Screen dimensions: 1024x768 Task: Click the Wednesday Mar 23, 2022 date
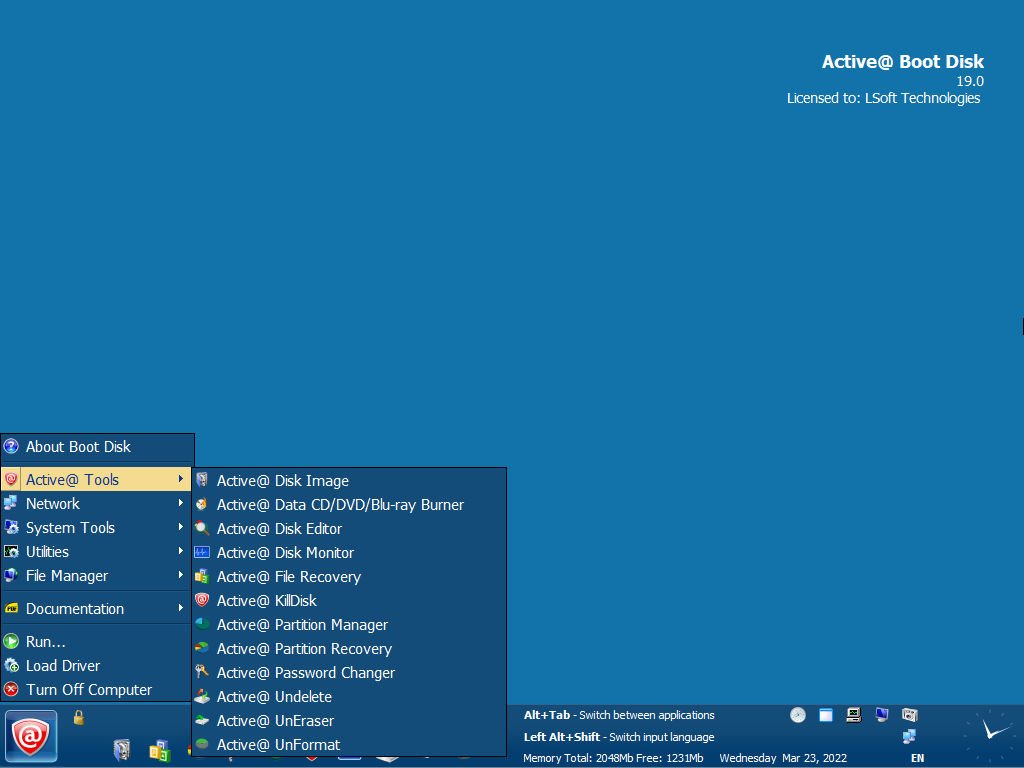[x=783, y=758]
